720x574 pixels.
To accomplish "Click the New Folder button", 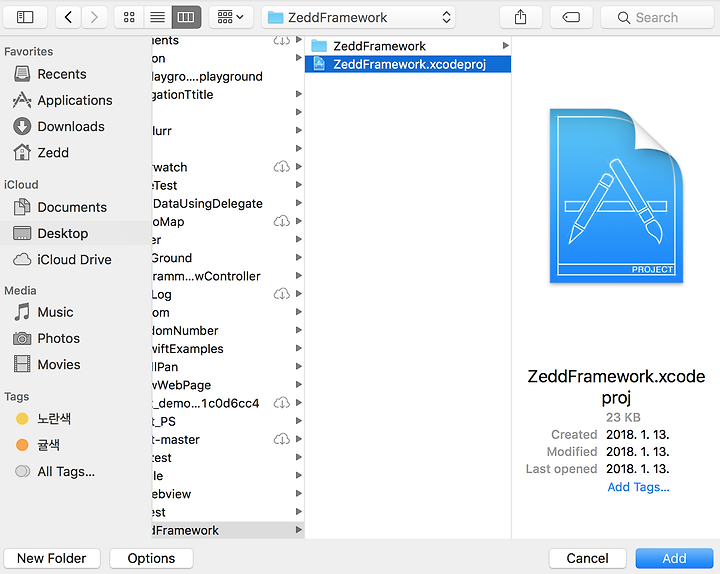I will (52, 558).
